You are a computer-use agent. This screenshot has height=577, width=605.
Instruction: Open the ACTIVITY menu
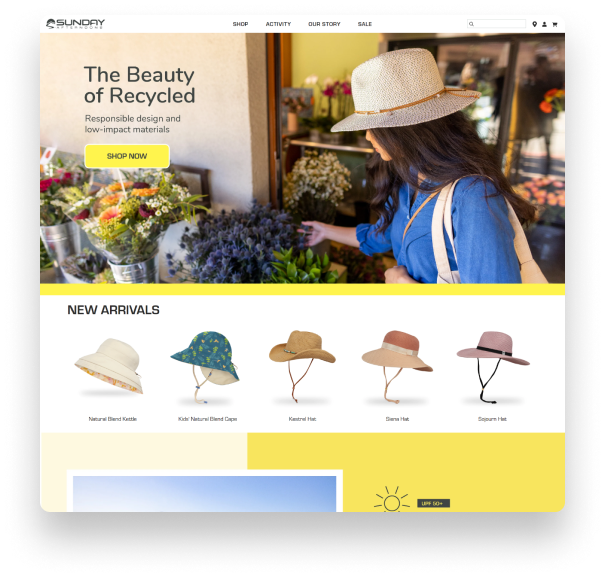point(278,24)
